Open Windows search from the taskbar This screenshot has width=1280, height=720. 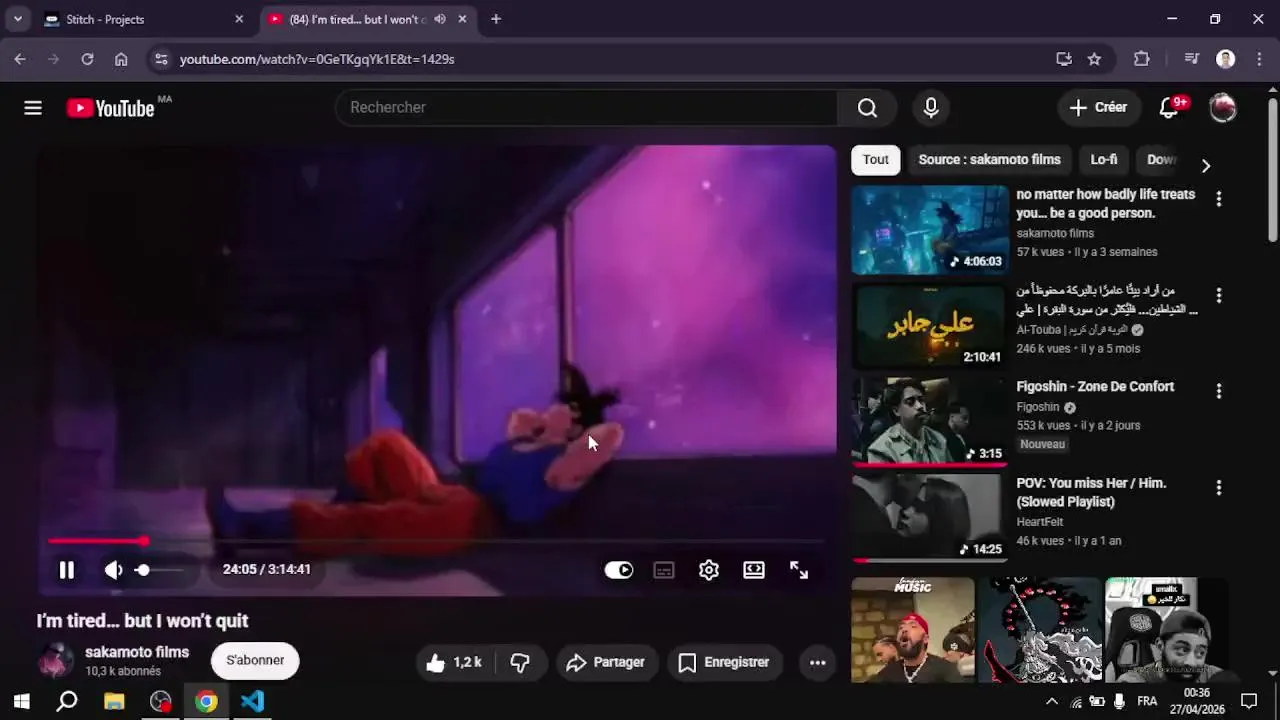coord(67,701)
